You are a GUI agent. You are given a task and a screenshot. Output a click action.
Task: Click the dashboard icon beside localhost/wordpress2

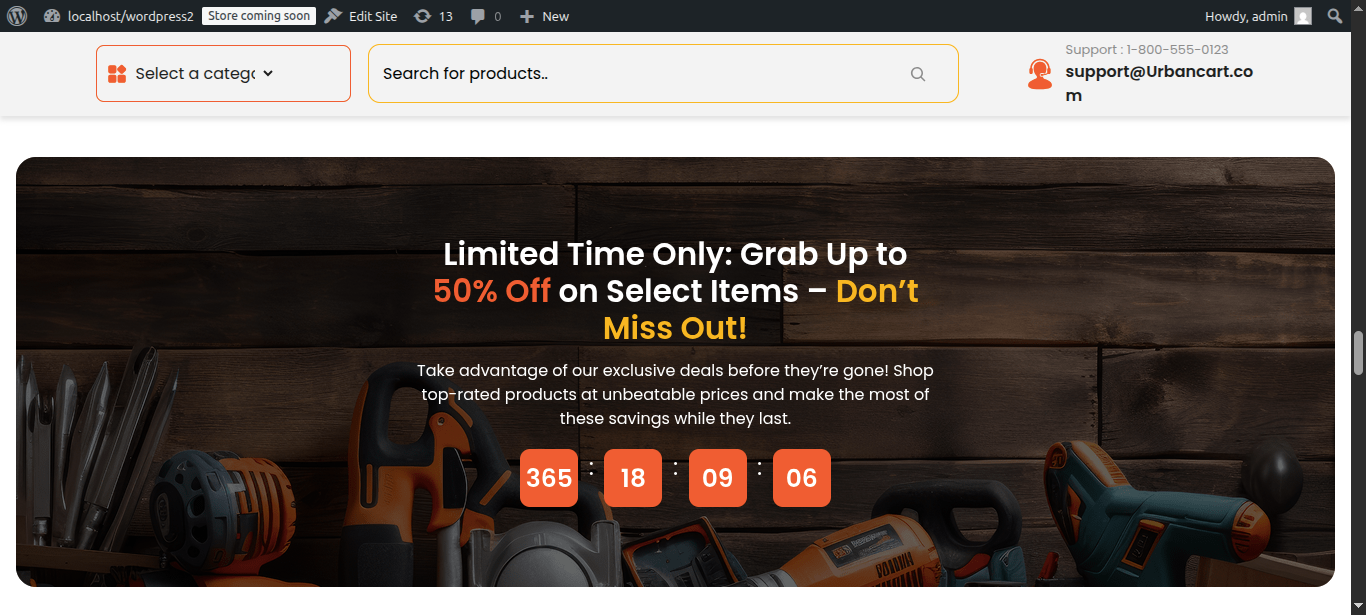(52, 16)
